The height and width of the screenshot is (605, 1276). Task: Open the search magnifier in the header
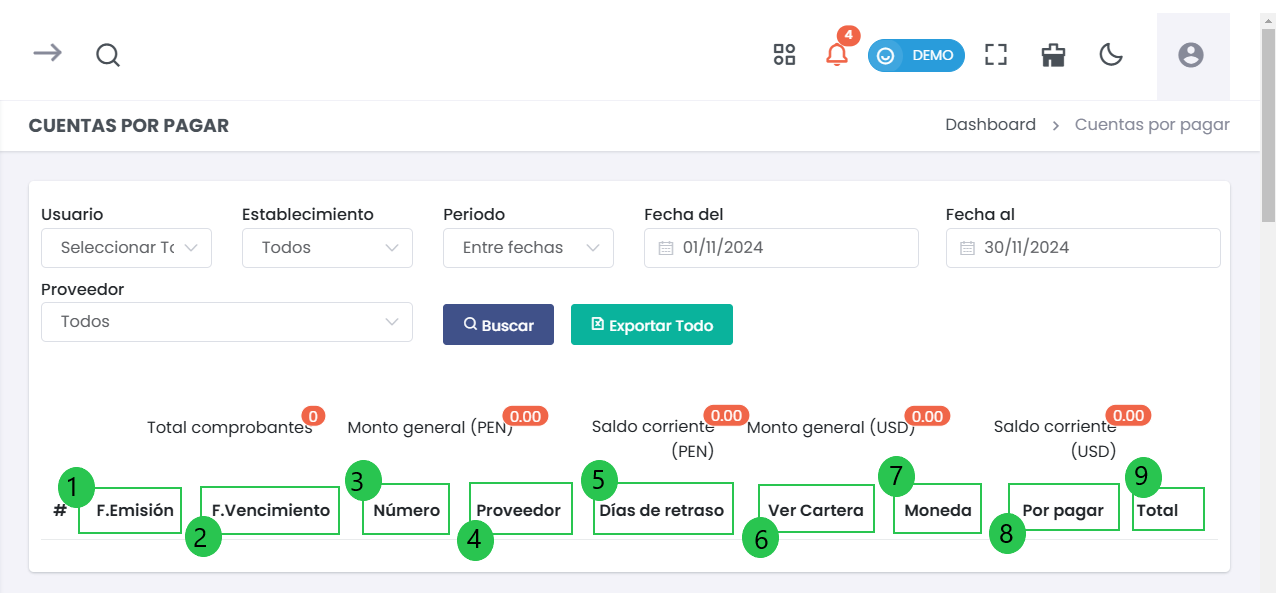107,55
